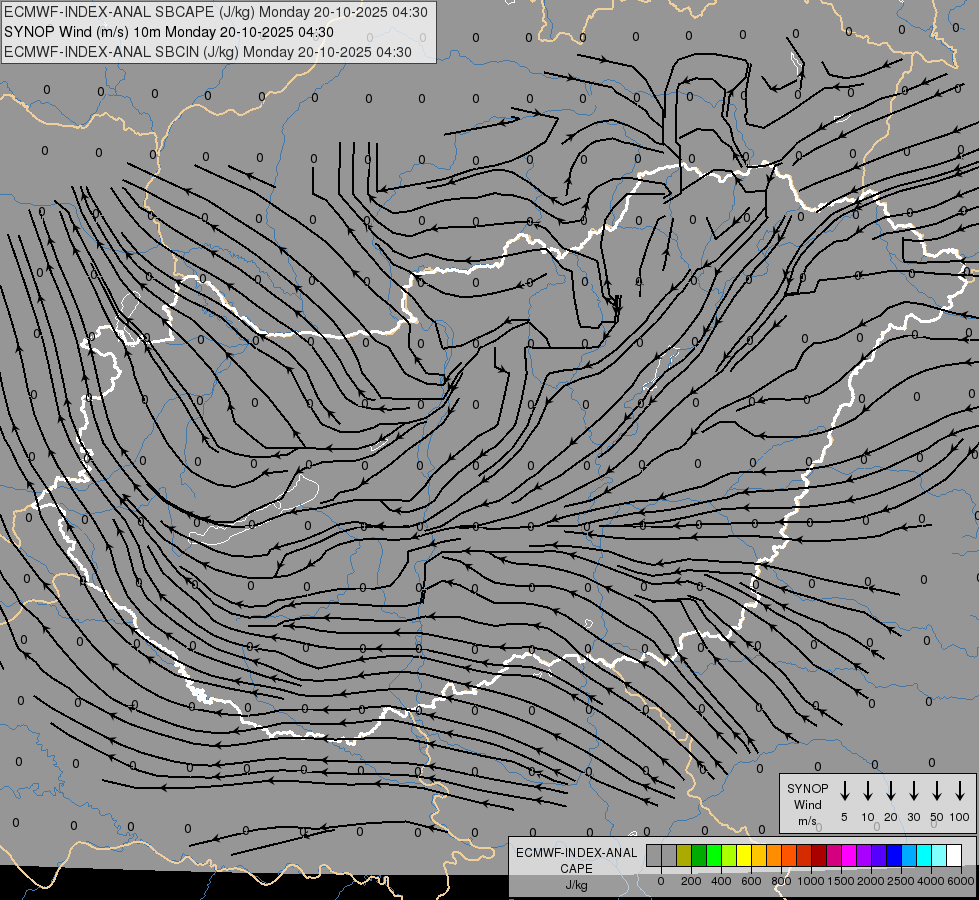Click the purple swatch left of 2000 tick
Image resolution: width=979 pixels, height=900 pixels.
tap(864, 856)
